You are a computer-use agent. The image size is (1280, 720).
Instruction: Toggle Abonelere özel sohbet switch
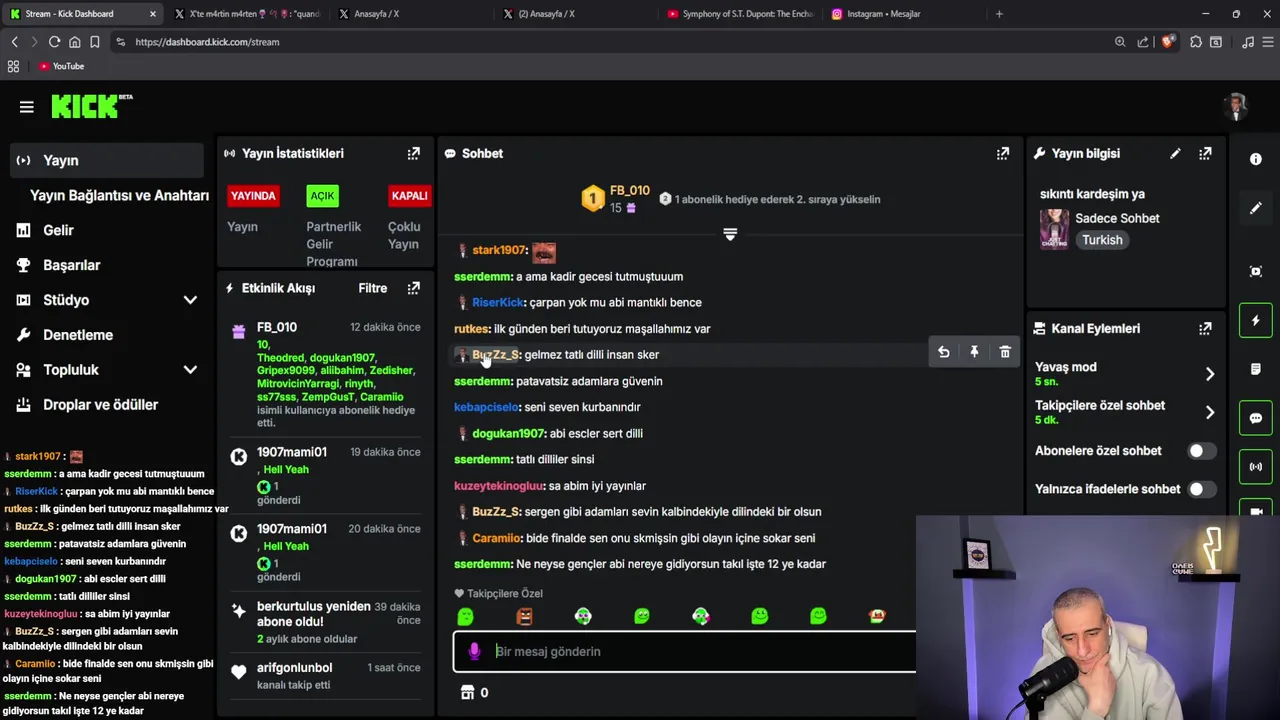[x=1201, y=451]
